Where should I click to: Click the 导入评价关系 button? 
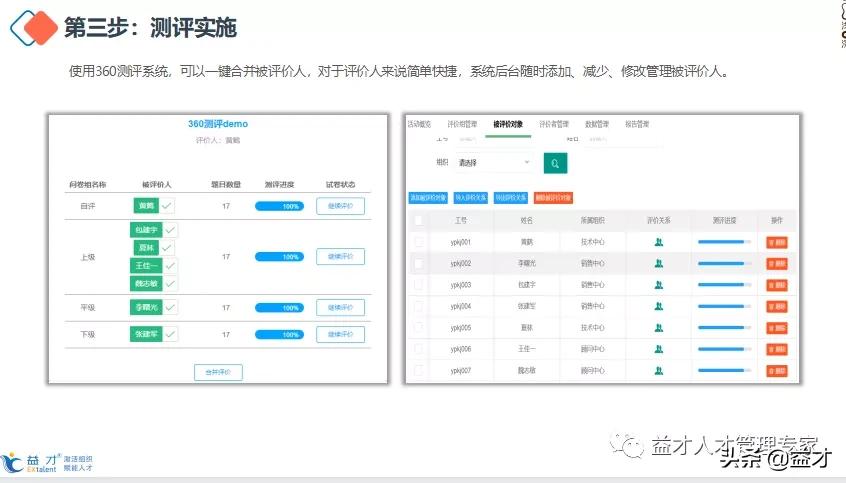pyautogui.click(x=470, y=198)
